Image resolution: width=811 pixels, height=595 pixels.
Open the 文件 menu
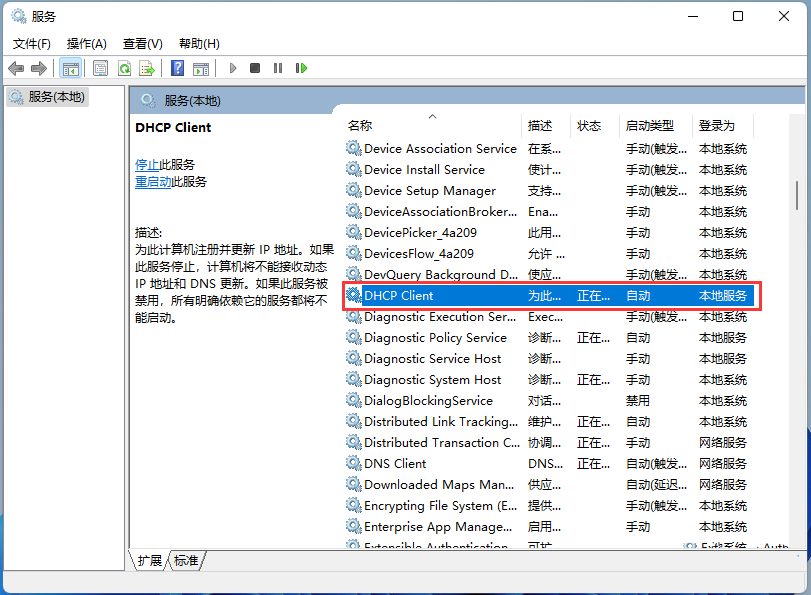coord(31,43)
